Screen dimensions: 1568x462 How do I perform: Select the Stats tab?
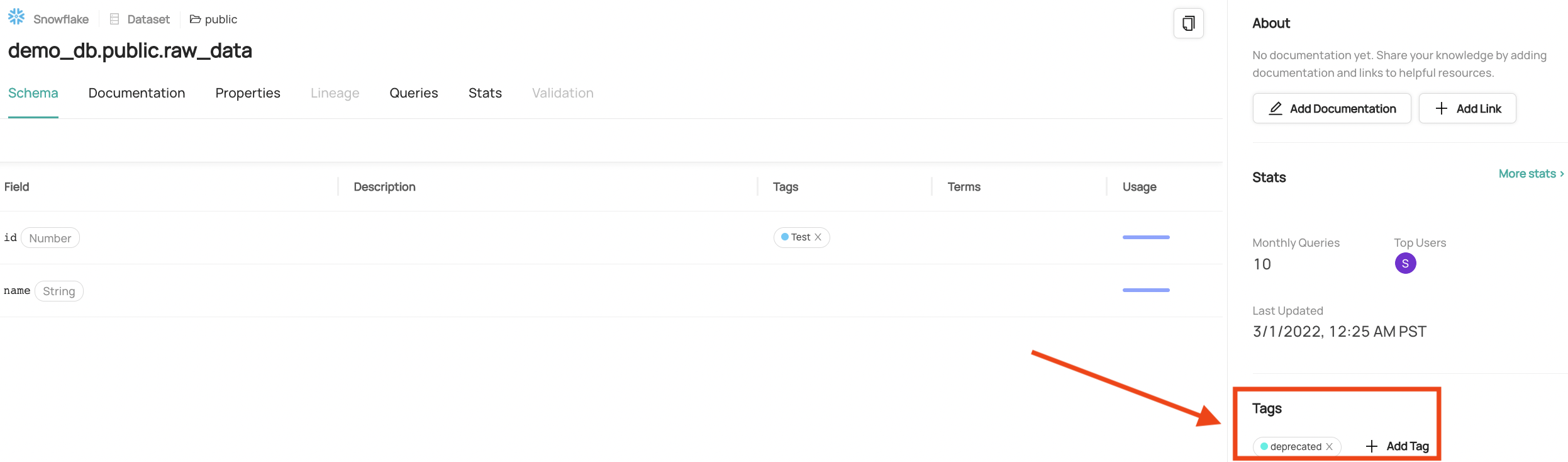pos(485,93)
